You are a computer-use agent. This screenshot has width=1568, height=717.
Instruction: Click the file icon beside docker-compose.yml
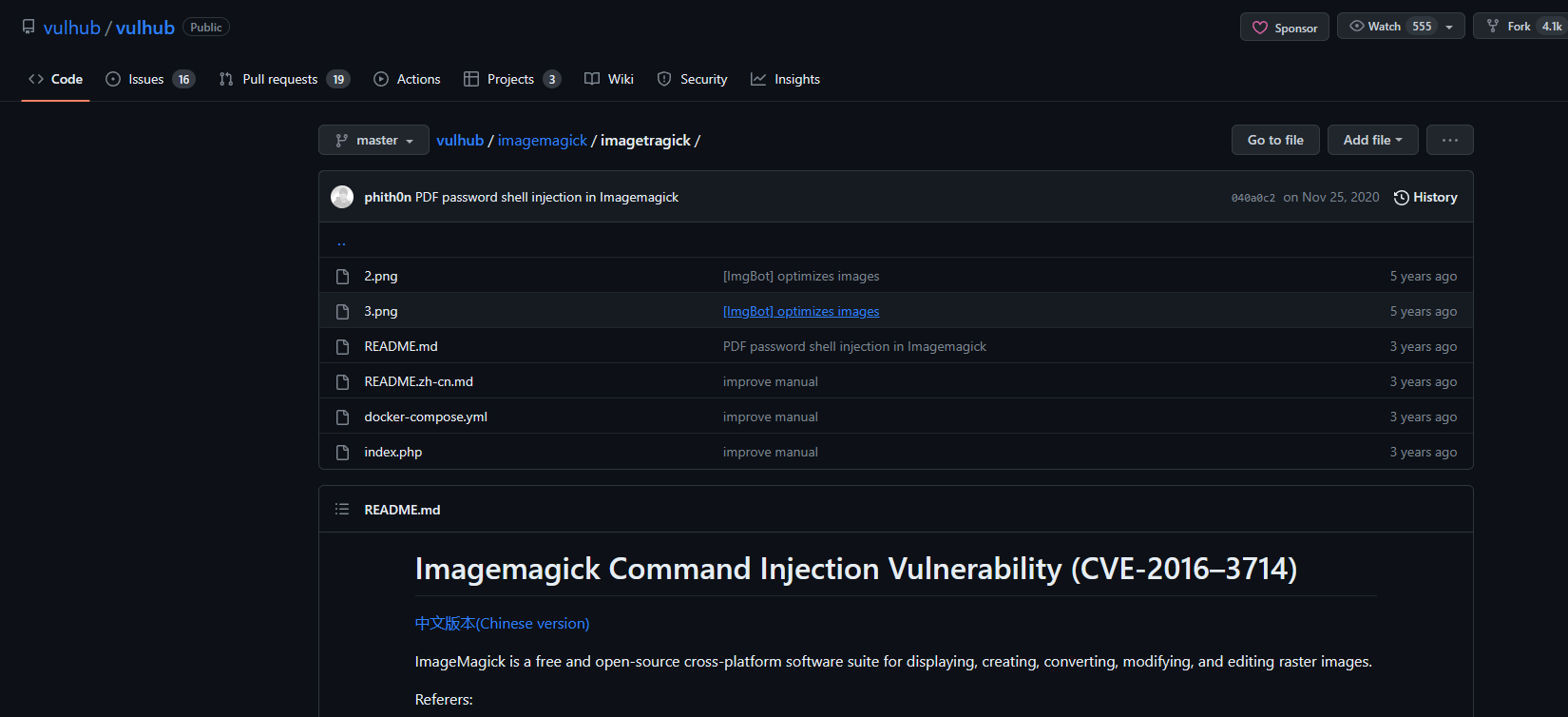(x=343, y=417)
